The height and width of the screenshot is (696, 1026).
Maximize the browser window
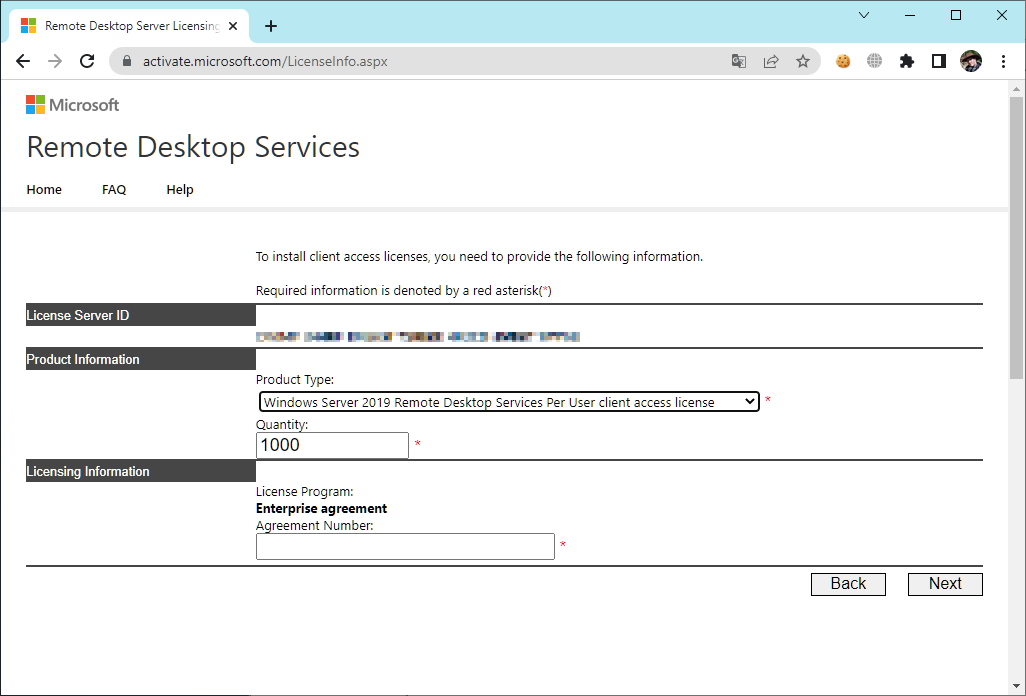click(955, 15)
